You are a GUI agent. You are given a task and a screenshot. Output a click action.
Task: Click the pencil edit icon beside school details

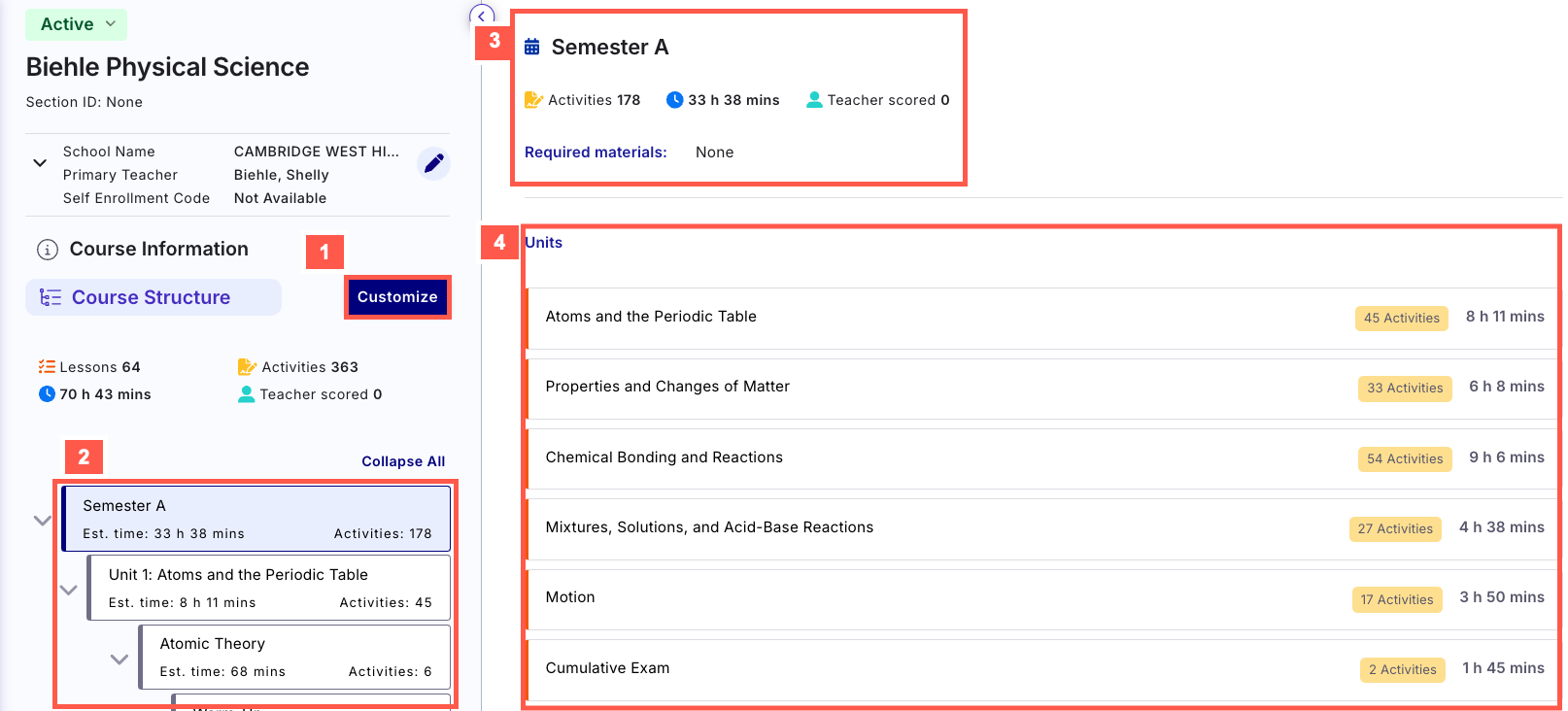434,163
